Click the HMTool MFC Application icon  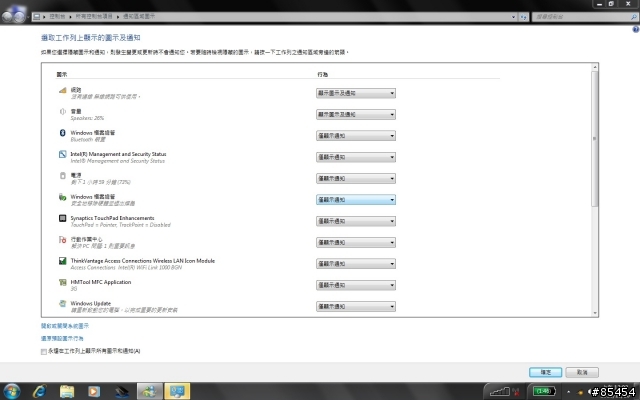pos(62,282)
